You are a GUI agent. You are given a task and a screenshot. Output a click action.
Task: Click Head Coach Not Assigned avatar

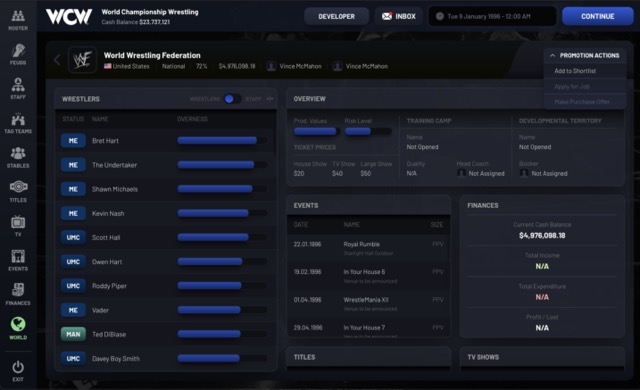pos(462,173)
